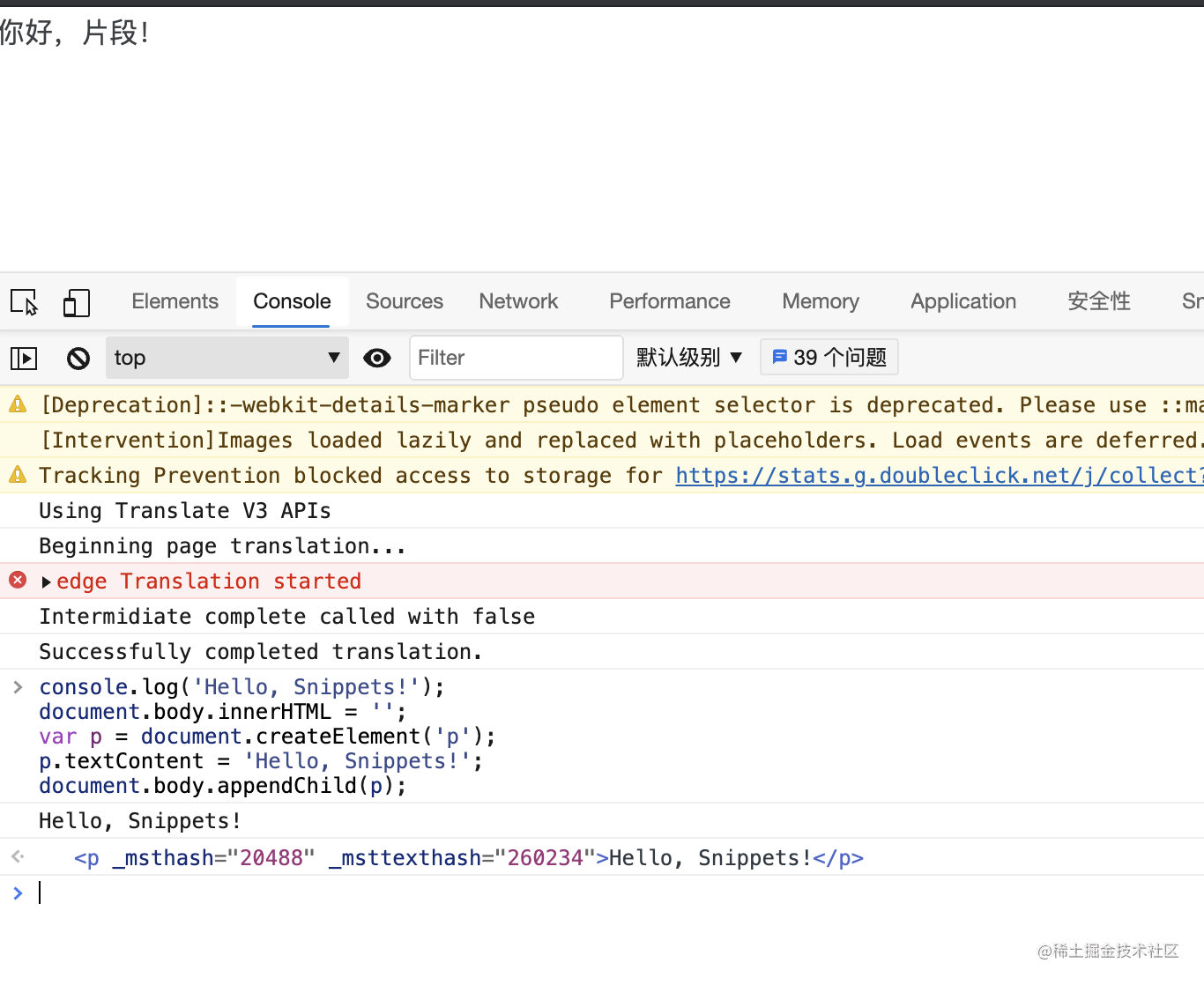Open the 默认级别 log level dropdown
Viewport: 1204px width, 985px height.
[x=688, y=357]
